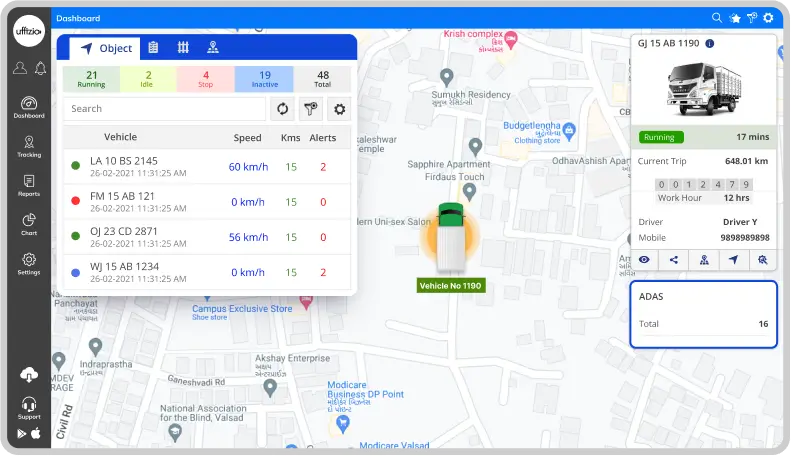Open Tracking from the sidebar
Viewport: 791px width, 456px height.
(29, 145)
